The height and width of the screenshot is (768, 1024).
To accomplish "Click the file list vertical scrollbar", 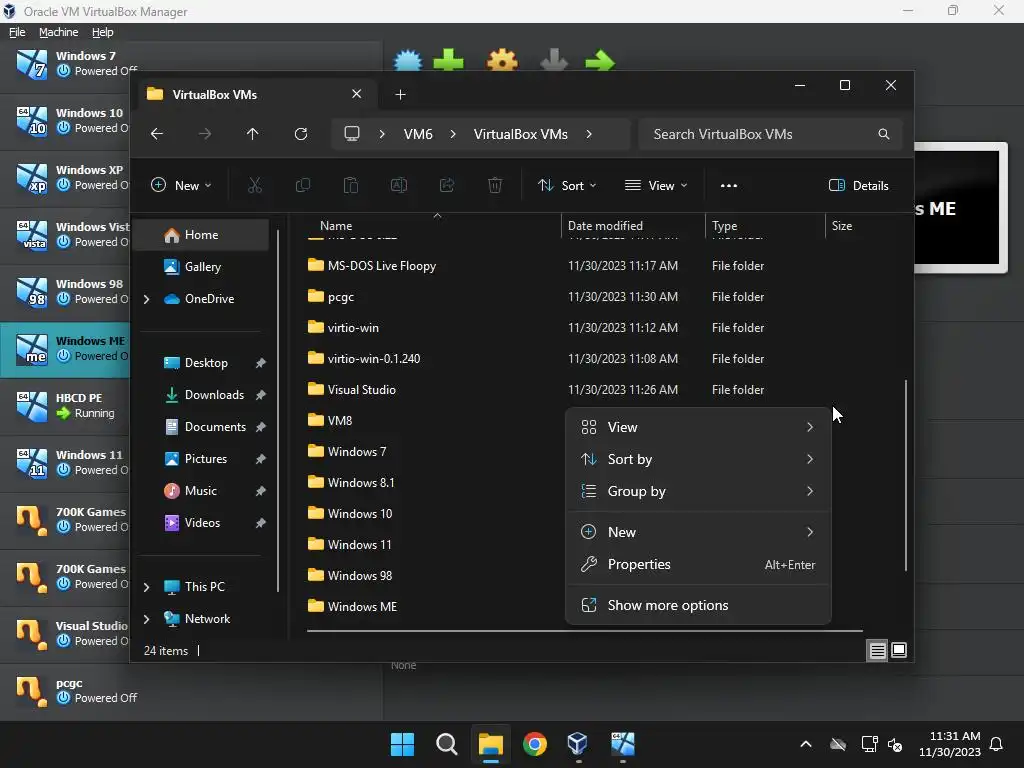I will (x=906, y=475).
